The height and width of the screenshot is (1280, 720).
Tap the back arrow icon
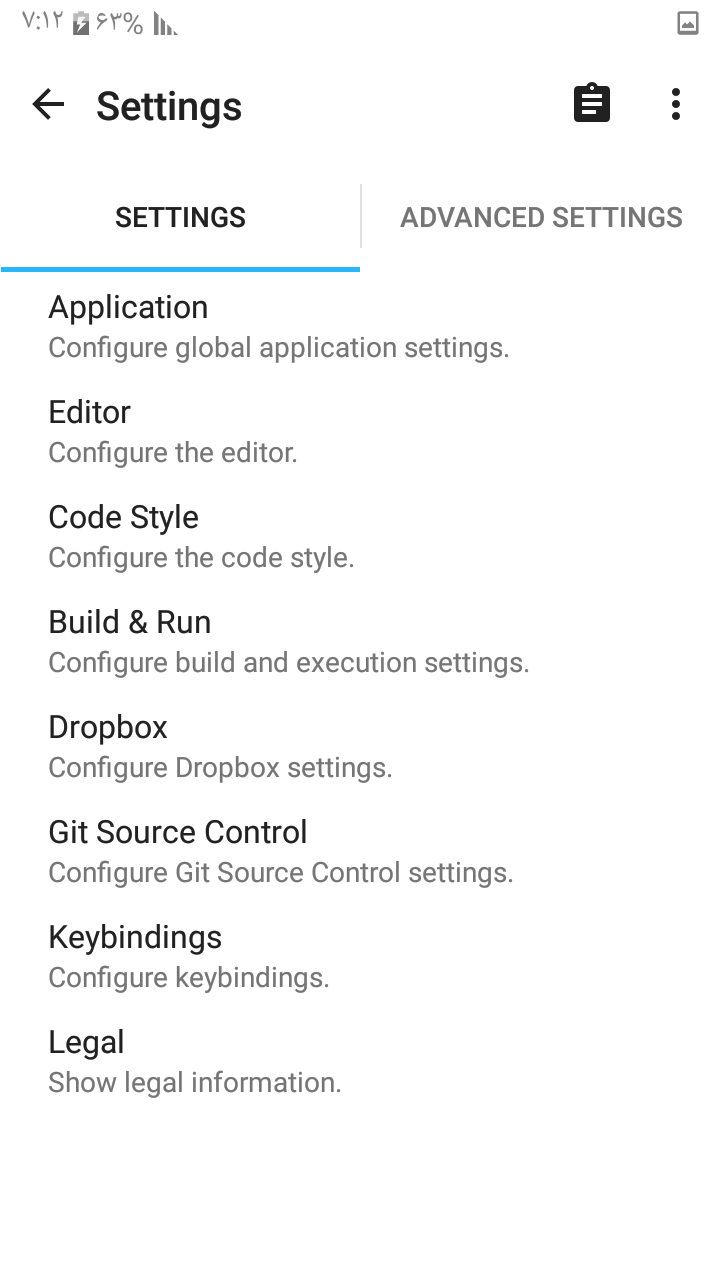(x=48, y=104)
